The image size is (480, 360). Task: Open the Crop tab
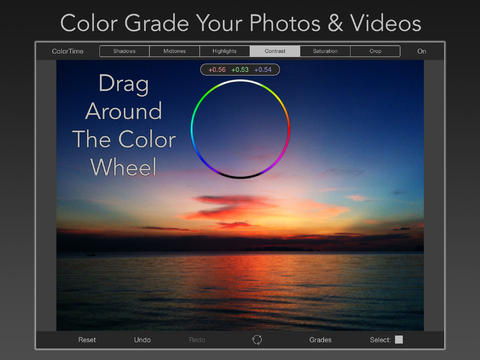click(375, 51)
